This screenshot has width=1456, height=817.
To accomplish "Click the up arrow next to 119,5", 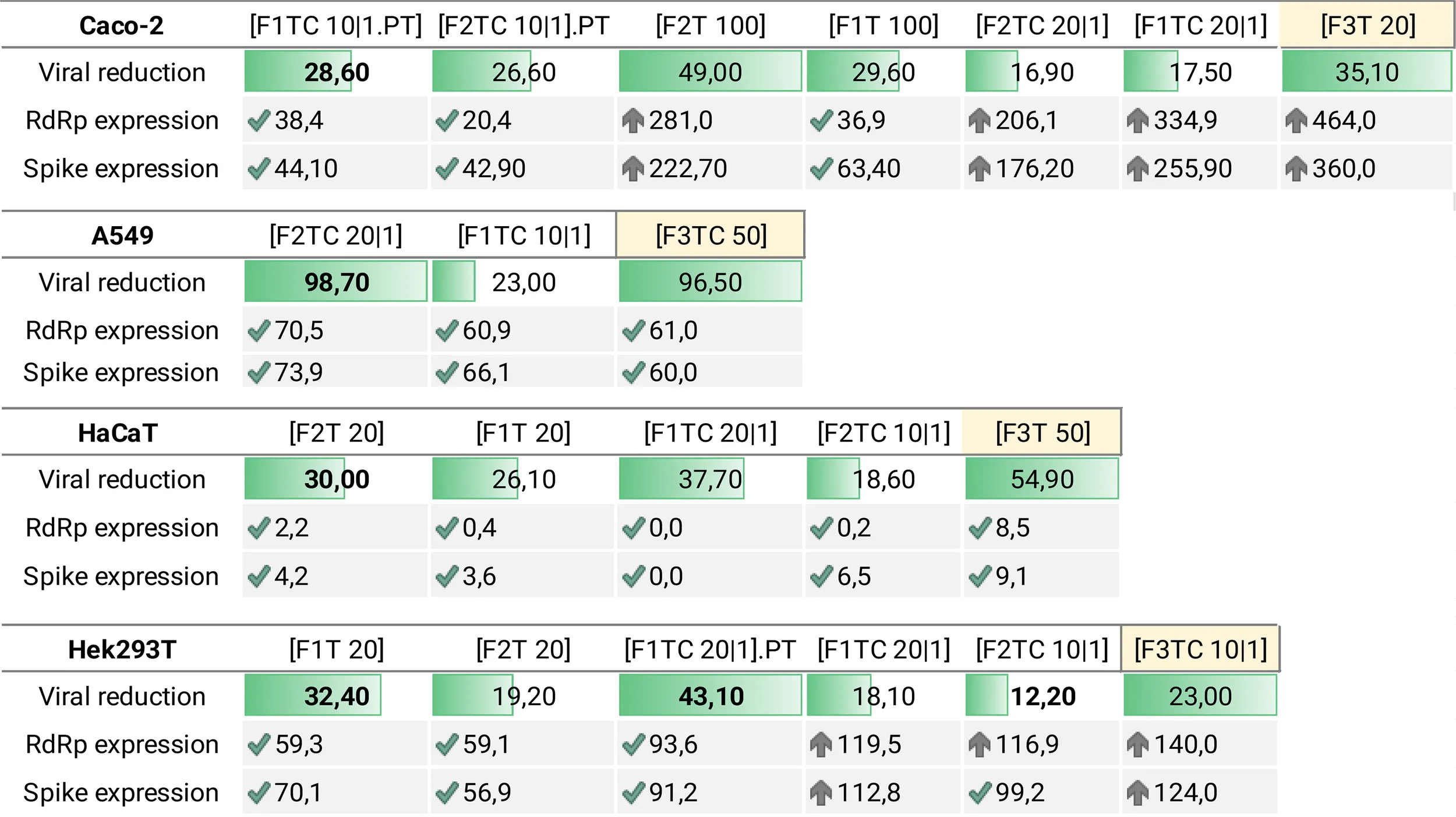I will click(x=821, y=745).
